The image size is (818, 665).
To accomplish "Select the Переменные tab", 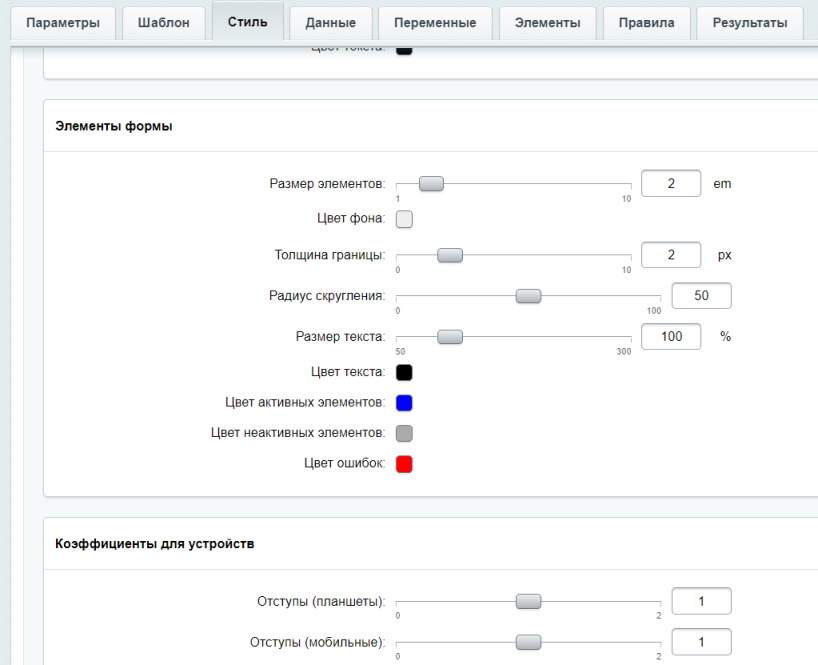I will (x=434, y=24).
